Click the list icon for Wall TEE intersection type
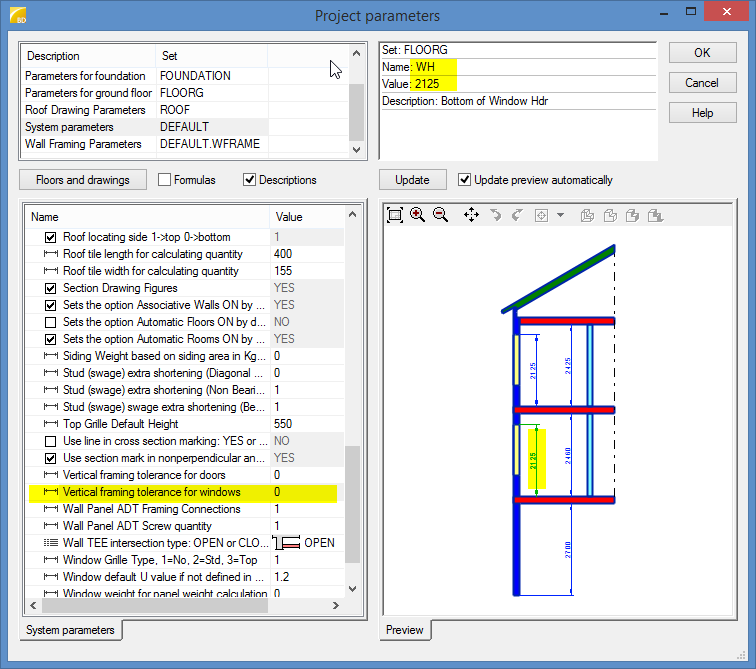756x669 pixels. click(x=50, y=543)
